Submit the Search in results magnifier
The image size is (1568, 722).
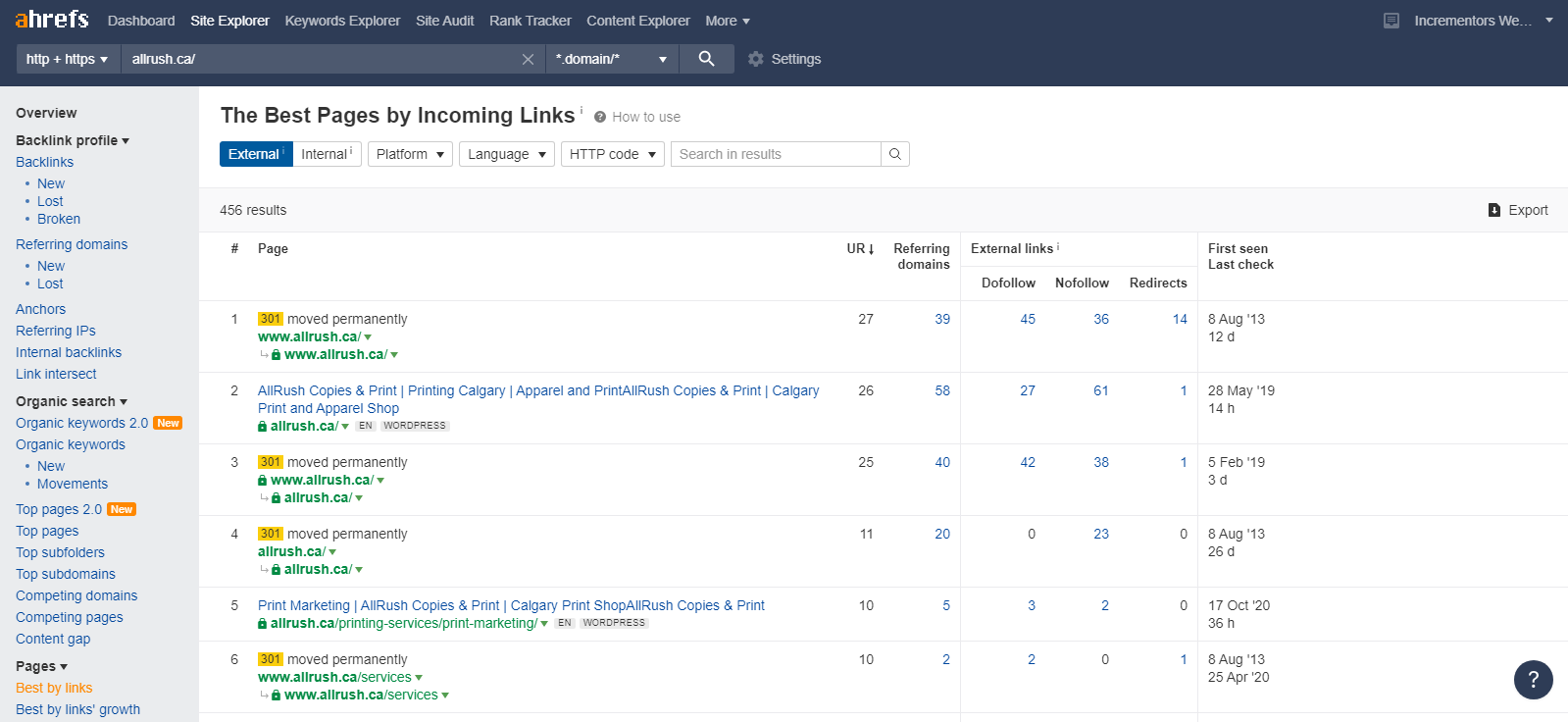pos(895,154)
